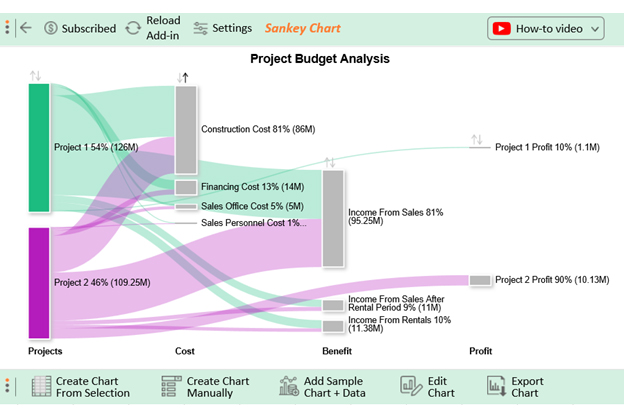
Task: Click Sales Office Cost 5% (5M) label
Action: pyautogui.click(x=252, y=206)
